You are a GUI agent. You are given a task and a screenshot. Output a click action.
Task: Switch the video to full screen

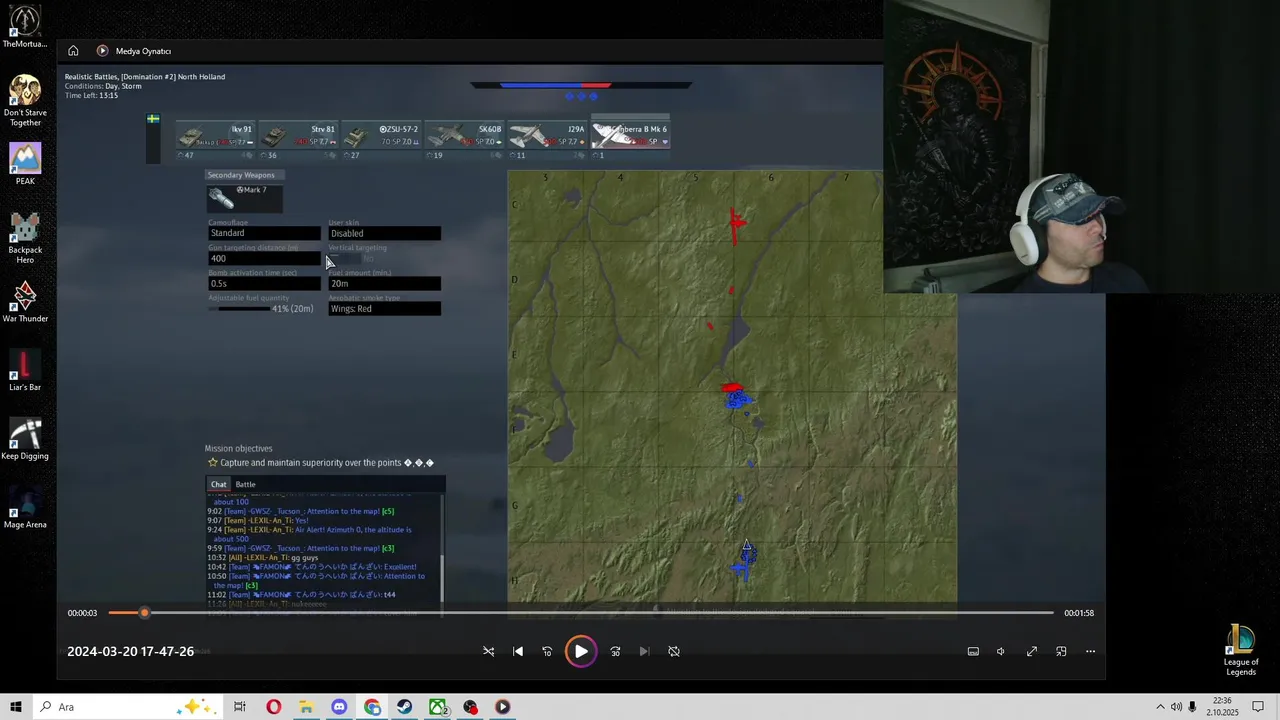1032,651
